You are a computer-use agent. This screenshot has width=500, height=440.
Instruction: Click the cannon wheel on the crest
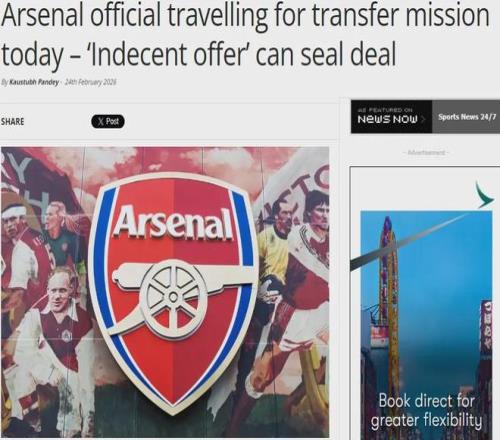point(173,298)
